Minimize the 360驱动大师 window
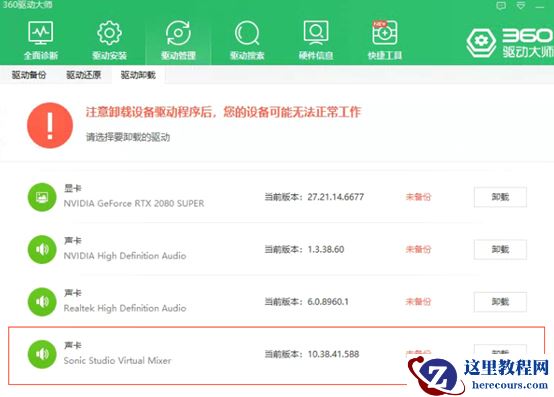554x397 pixels. pyautogui.click(x=541, y=6)
